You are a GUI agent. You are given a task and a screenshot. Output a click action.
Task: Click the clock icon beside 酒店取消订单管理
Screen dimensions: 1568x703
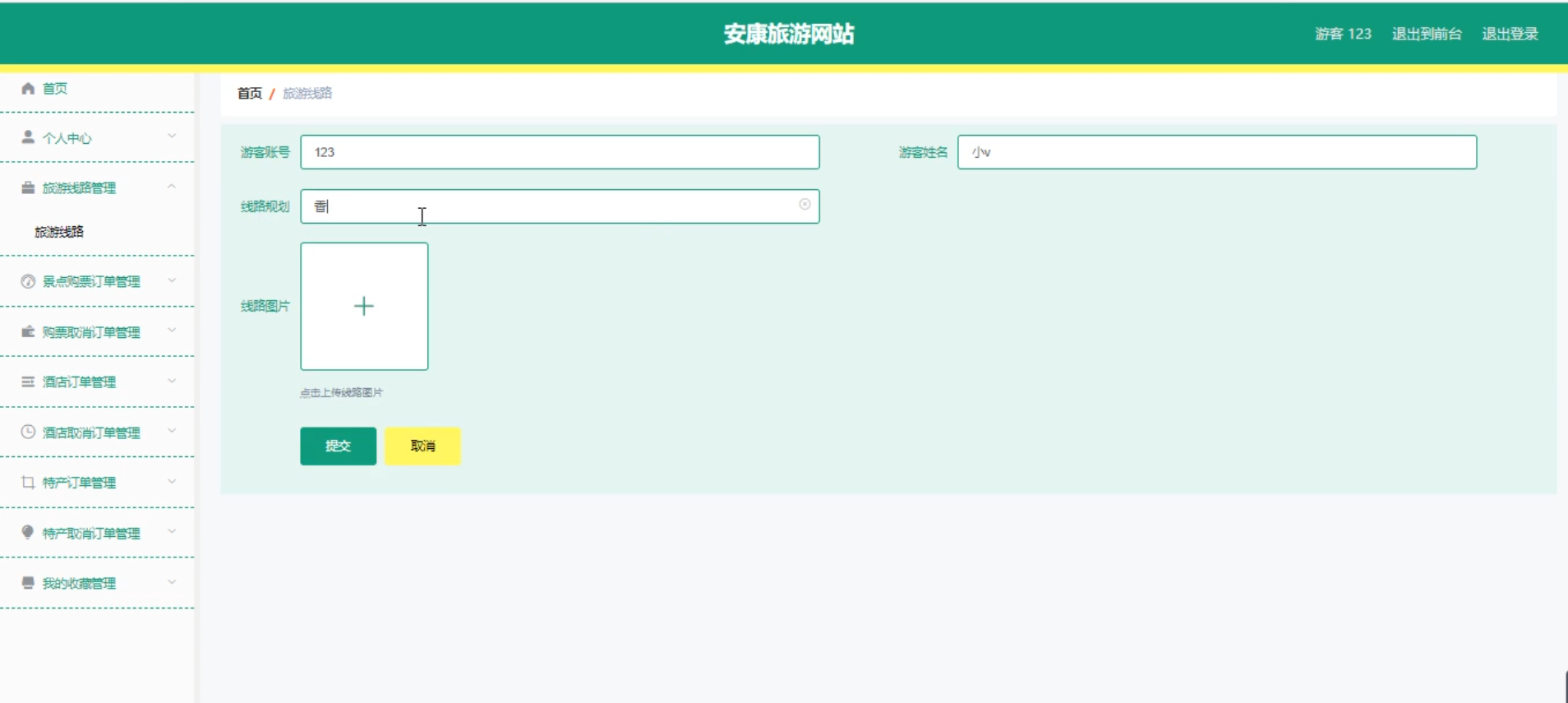pos(28,432)
